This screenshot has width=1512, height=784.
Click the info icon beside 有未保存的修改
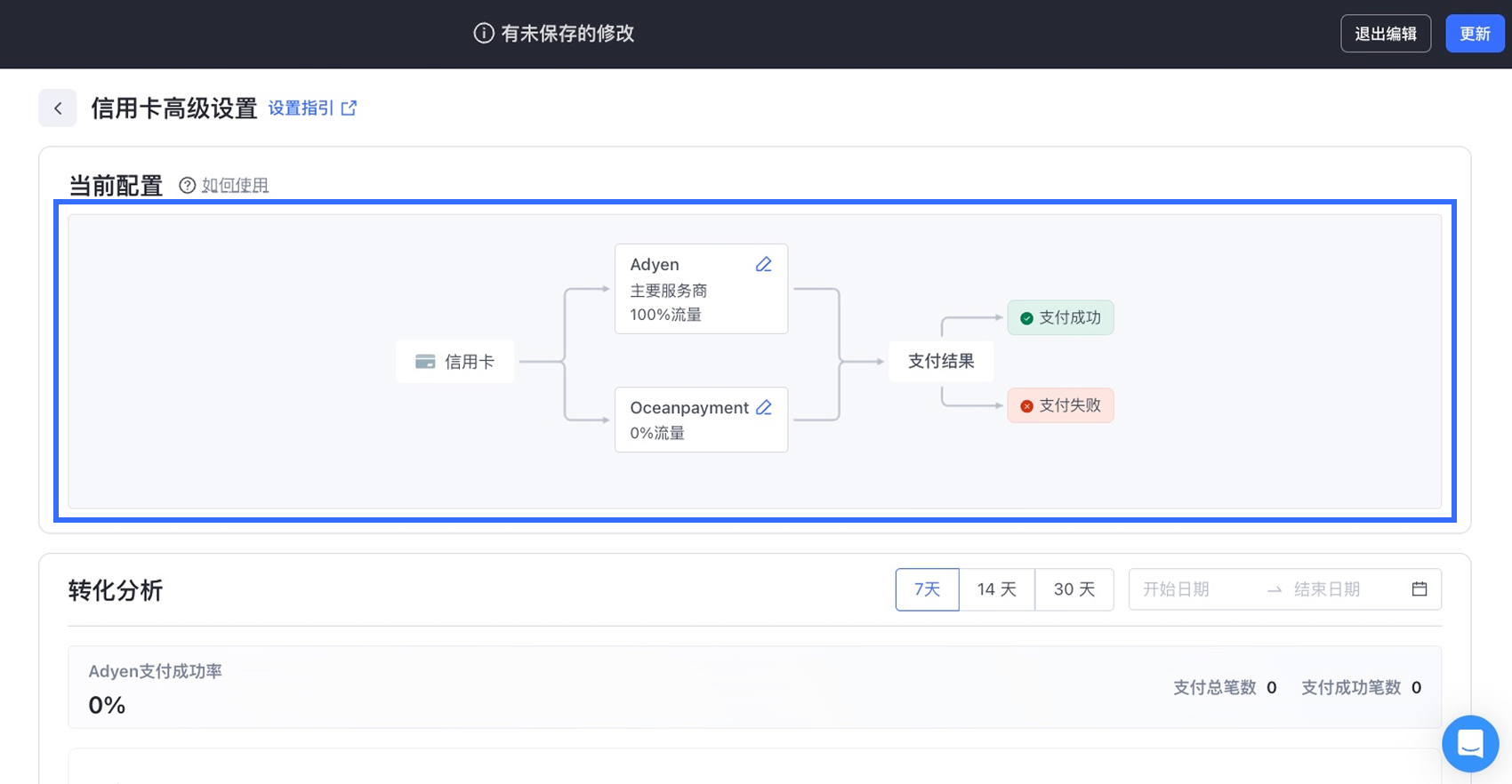pos(484,34)
